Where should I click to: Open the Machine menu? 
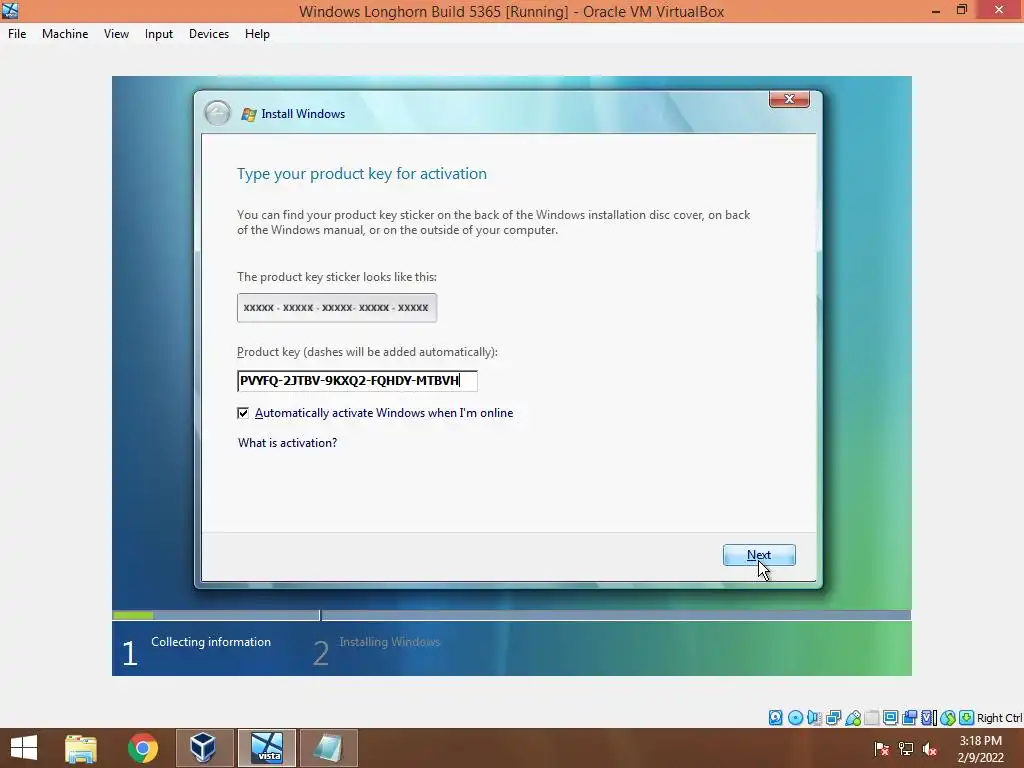[65, 34]
